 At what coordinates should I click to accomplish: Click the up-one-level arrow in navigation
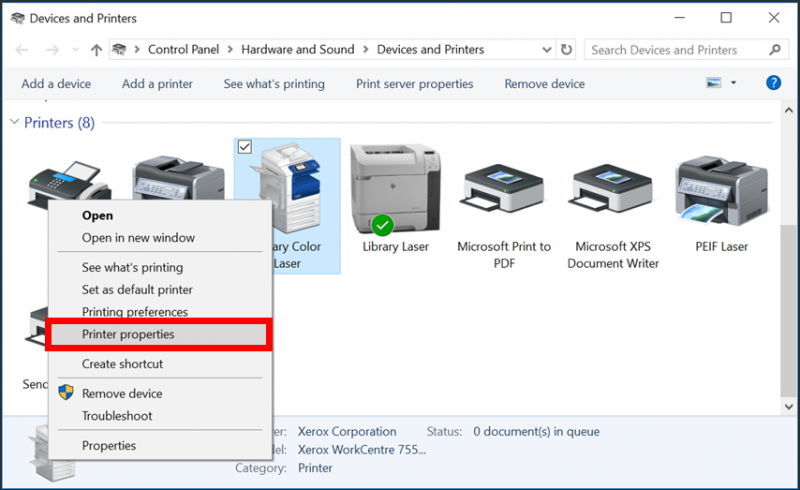point(96,50)
